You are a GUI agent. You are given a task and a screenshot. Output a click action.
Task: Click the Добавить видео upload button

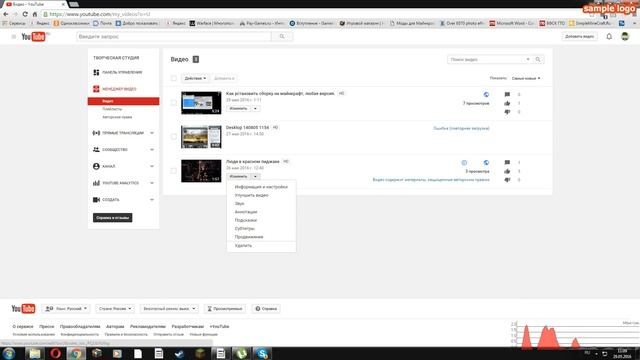coord(579,37)
